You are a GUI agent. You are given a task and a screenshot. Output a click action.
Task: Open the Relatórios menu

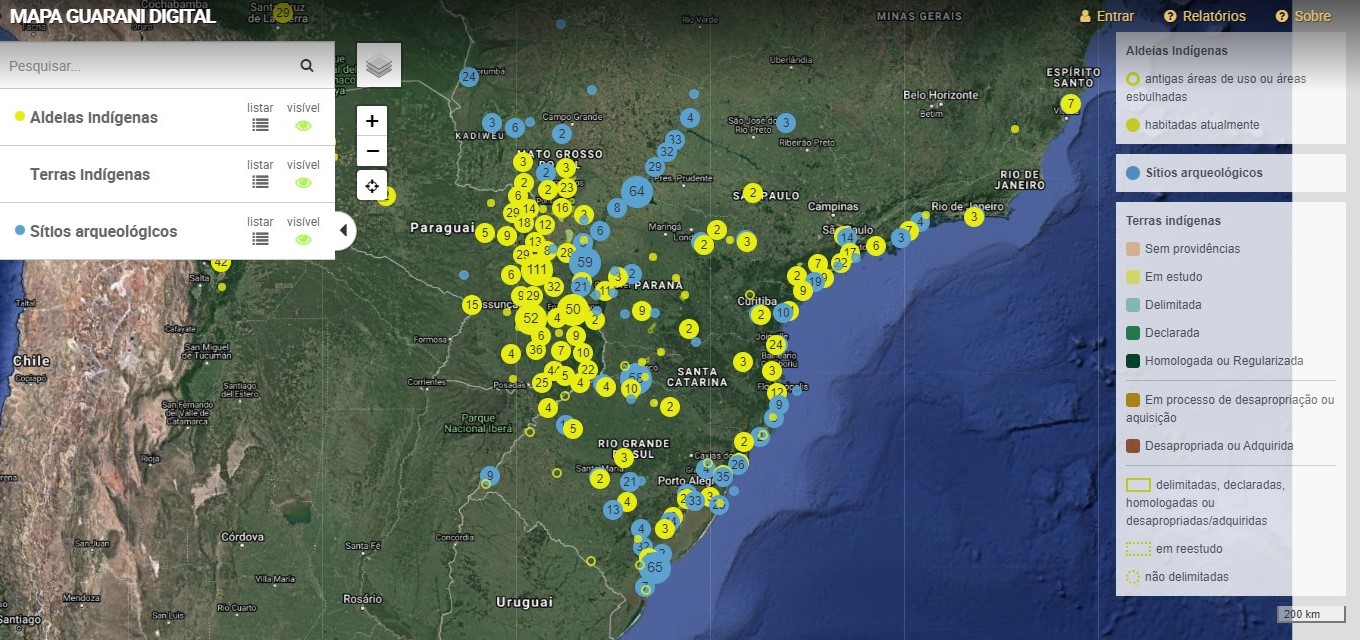[x=1205, y=16]
